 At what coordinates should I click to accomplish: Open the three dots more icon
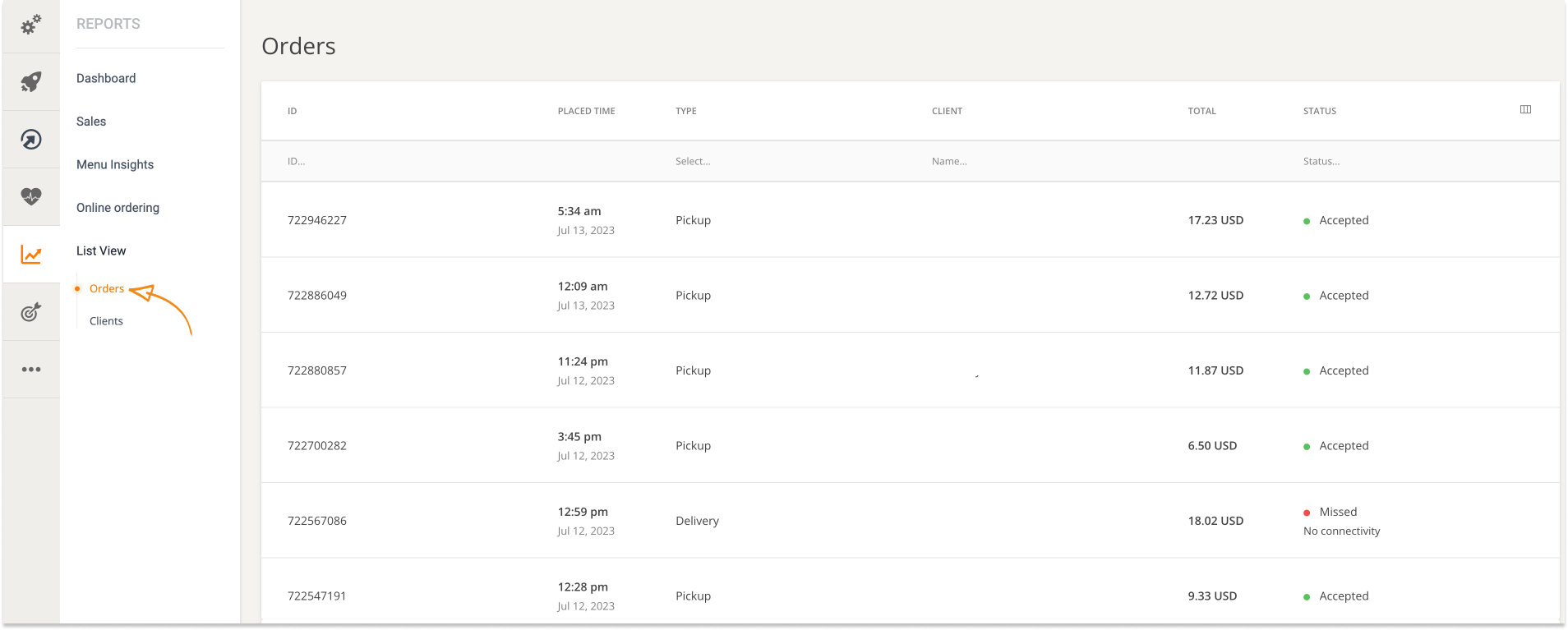[x=31, y=370]
